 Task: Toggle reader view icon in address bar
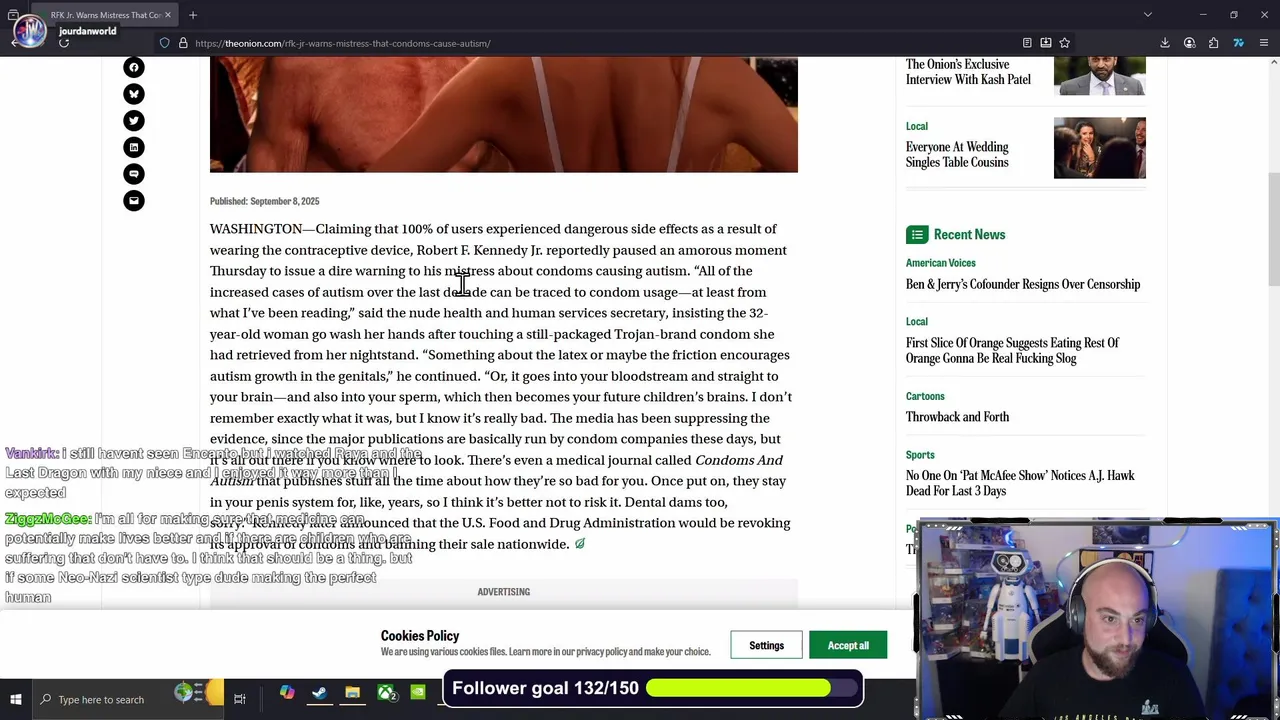pos(1027,43)
